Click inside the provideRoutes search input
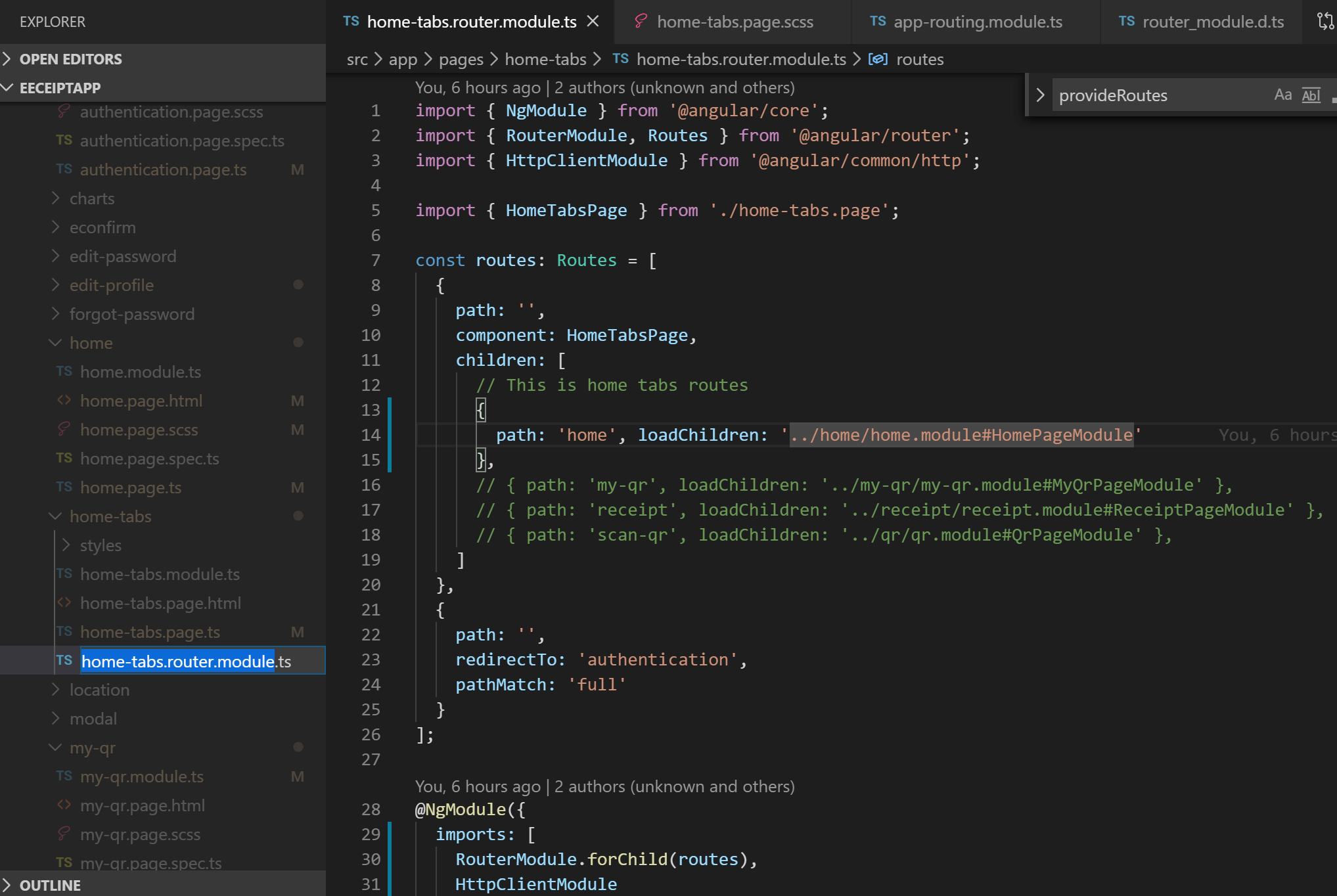 coord(1150,95)
